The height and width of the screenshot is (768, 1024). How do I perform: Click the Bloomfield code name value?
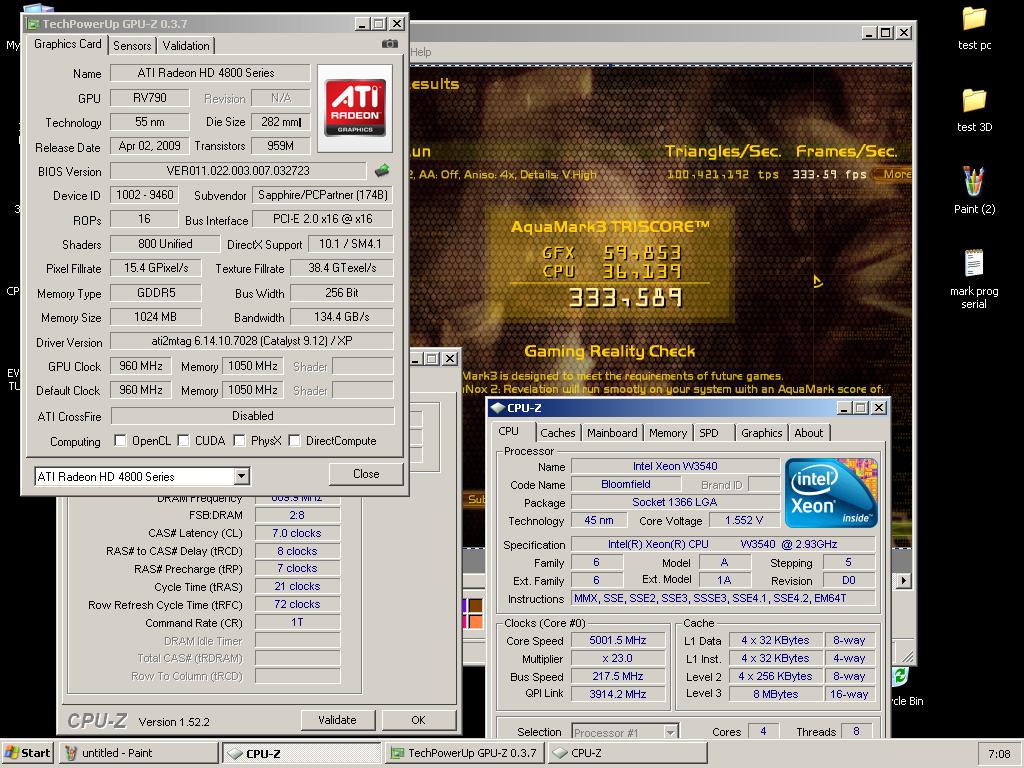pos(626,485)
